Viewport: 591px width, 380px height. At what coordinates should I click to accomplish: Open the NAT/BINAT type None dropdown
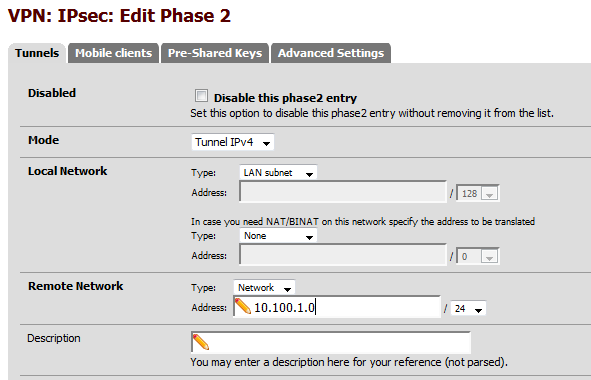point(278,236)
